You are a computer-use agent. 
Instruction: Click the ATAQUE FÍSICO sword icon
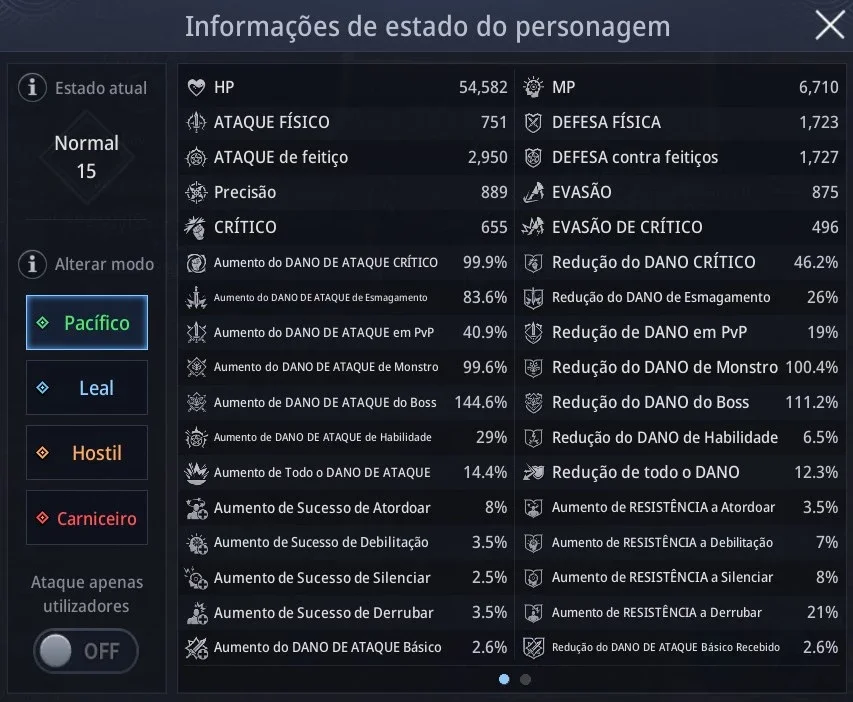click(196, 122)
